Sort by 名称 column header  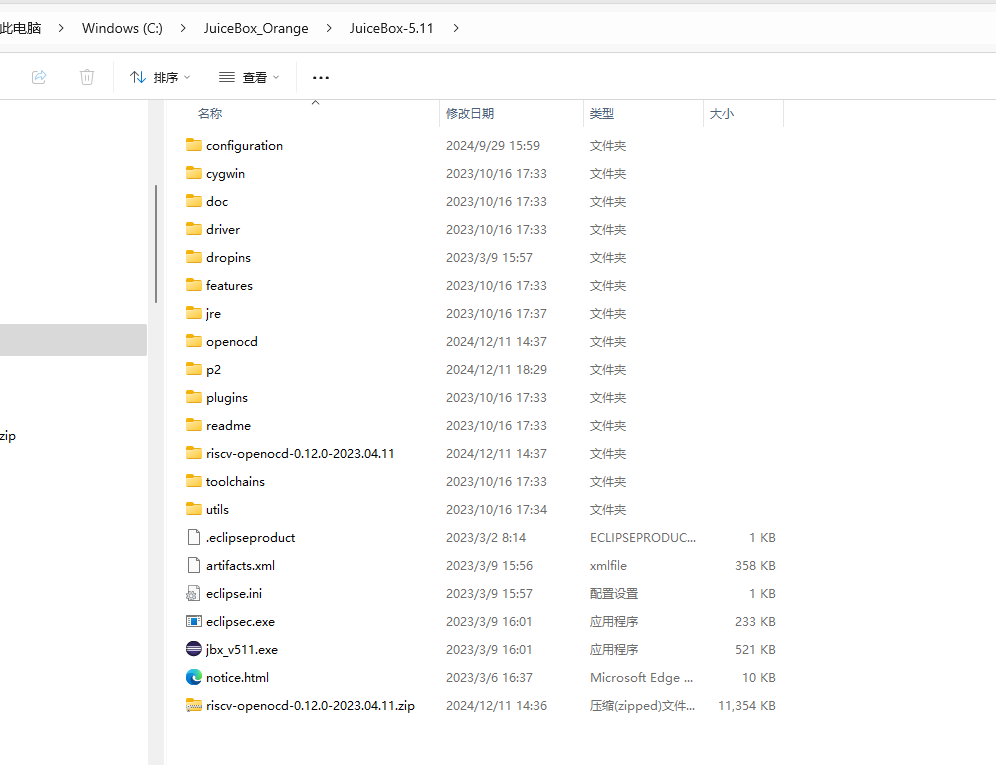[x=210, y=114]
